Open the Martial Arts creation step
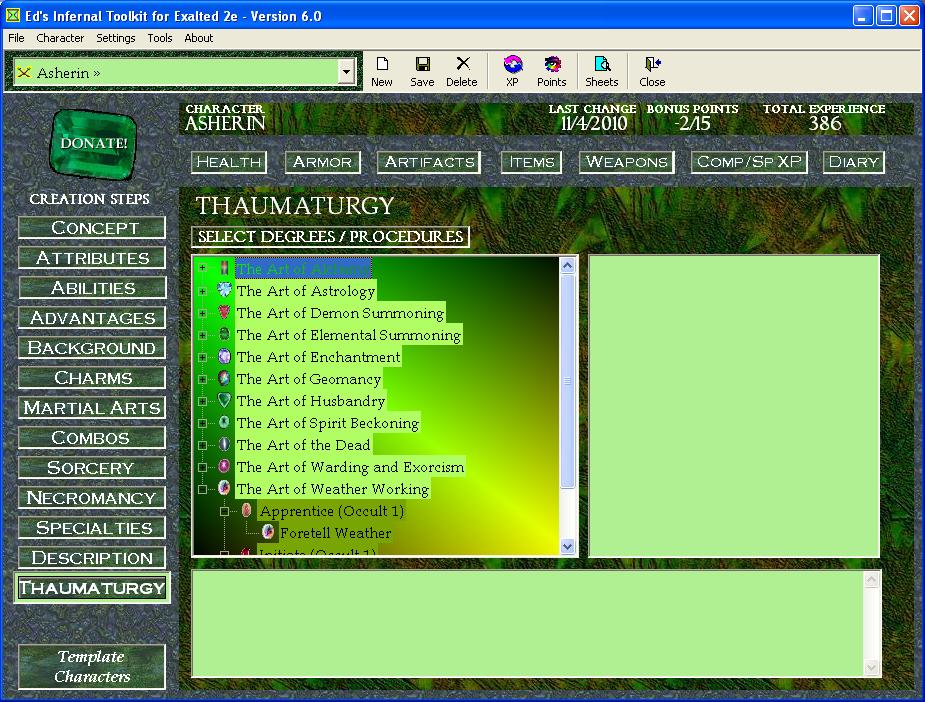The image size is (925, 702). pyautogui.click(x=92, y=408)
